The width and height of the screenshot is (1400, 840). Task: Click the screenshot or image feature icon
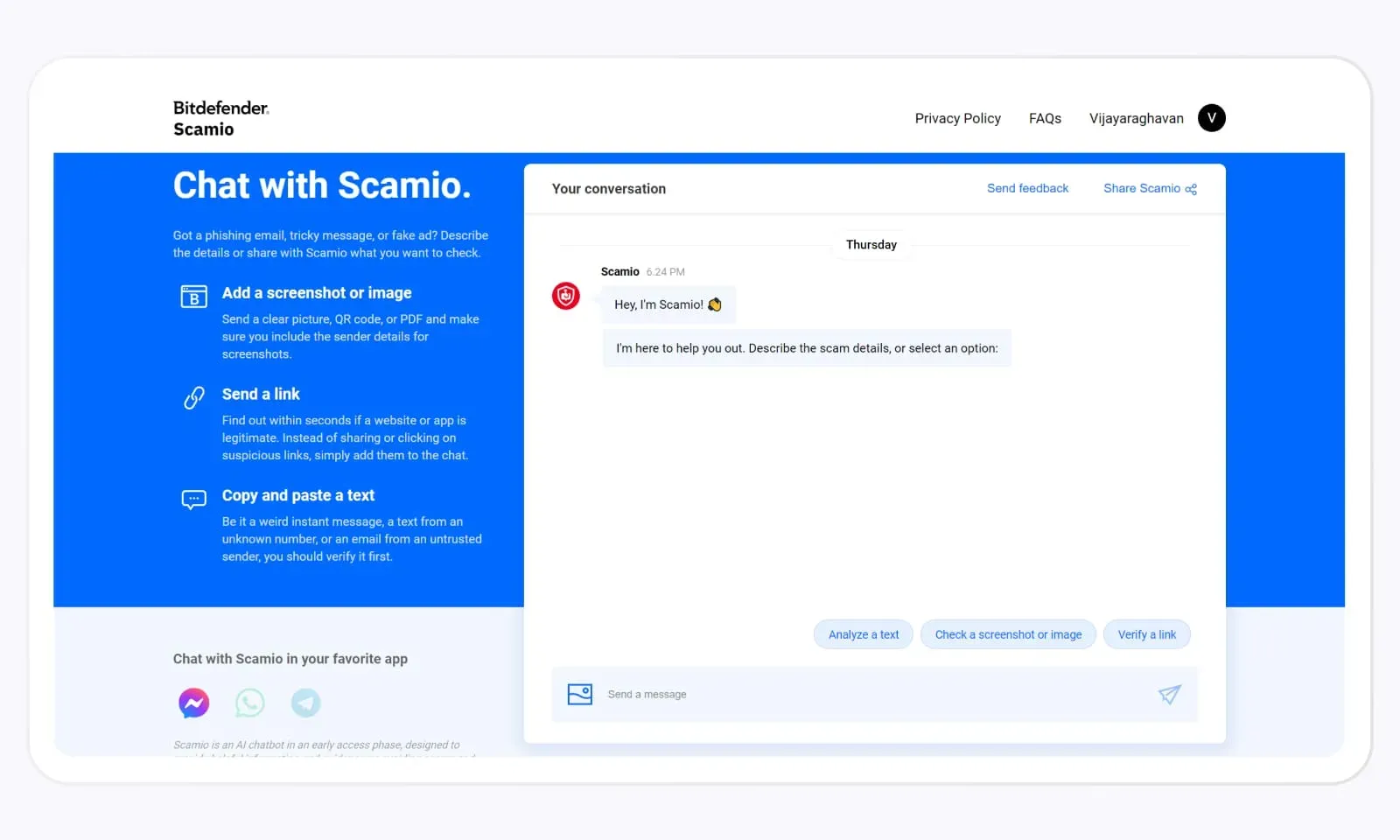coord(193,297)
